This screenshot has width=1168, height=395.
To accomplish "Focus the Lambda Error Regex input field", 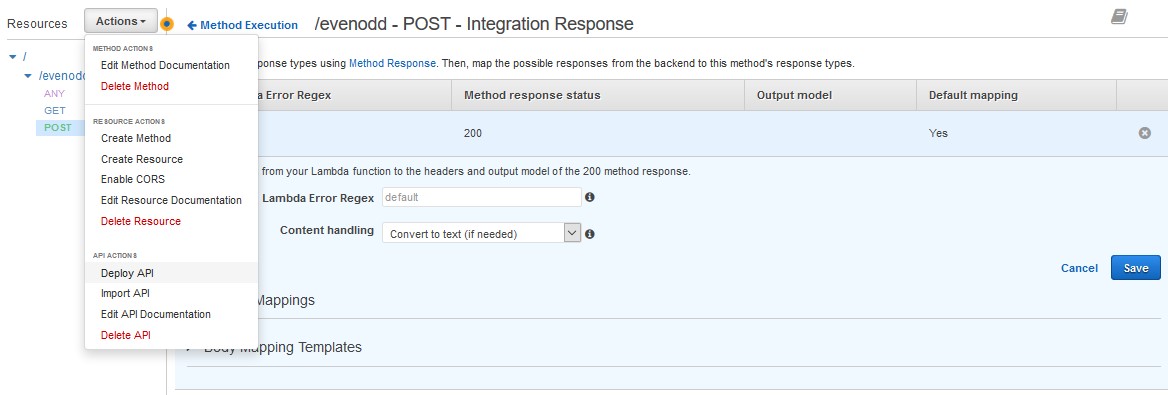I will [x=481, y=198].
